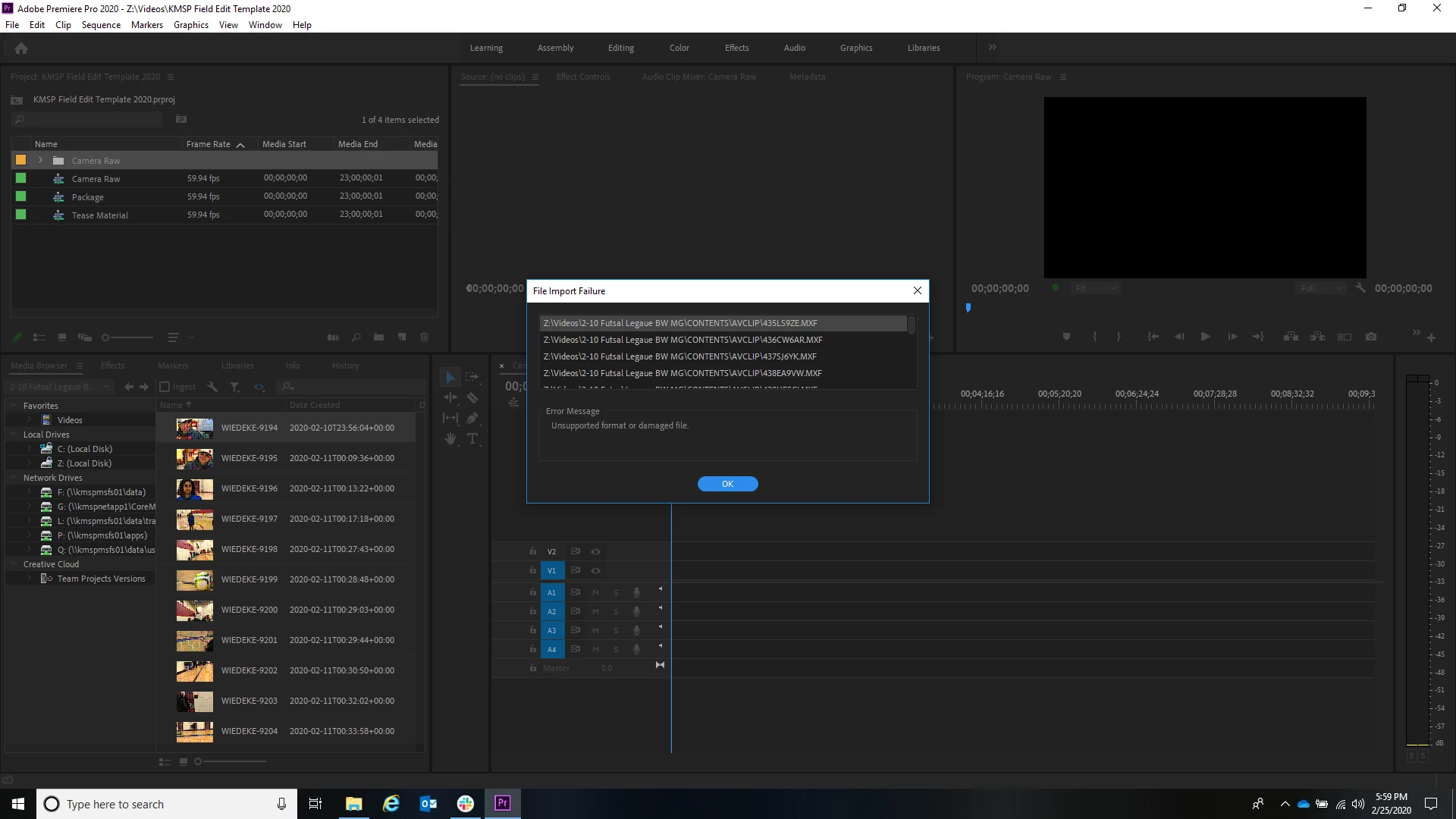This screenshot has width=1456, height=819.
Task: Select the 436CW6AR.MXF failed file entry
Action: click(682, 340)
